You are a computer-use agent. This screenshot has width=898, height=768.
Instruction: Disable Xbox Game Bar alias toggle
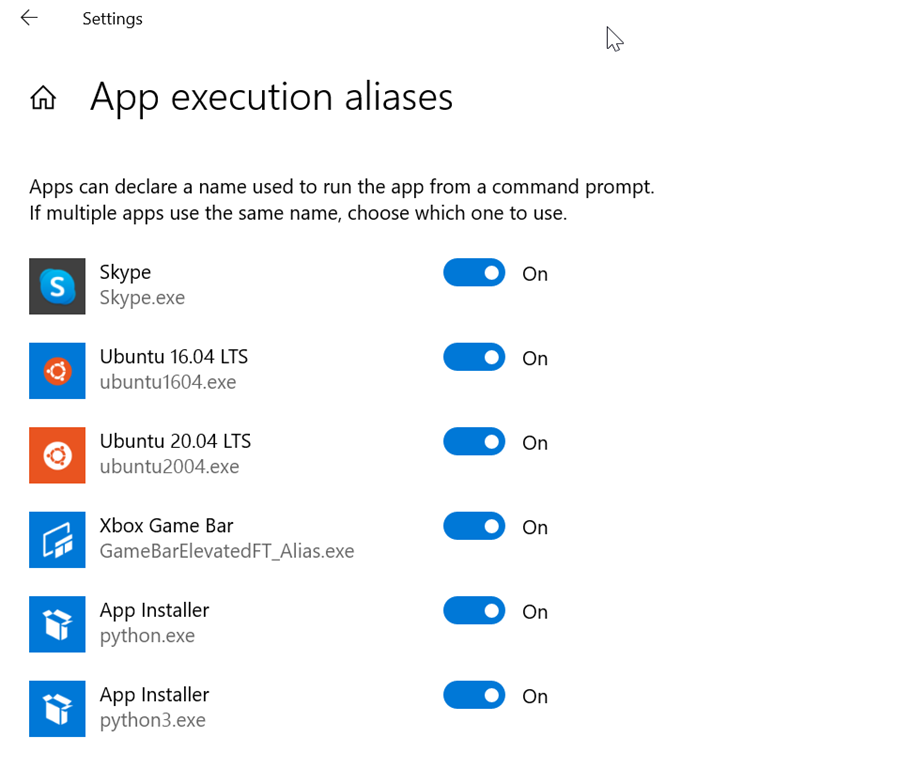474,527
